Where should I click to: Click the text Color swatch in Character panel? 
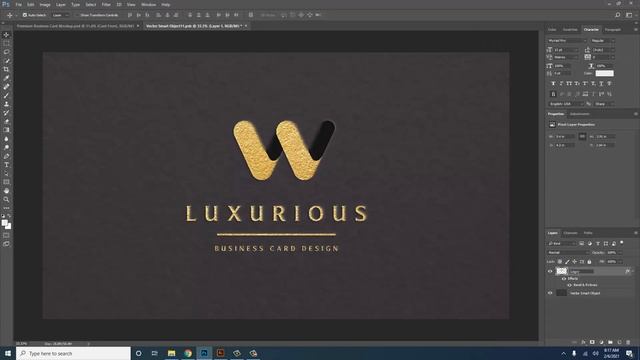click(x=604, y=73)
